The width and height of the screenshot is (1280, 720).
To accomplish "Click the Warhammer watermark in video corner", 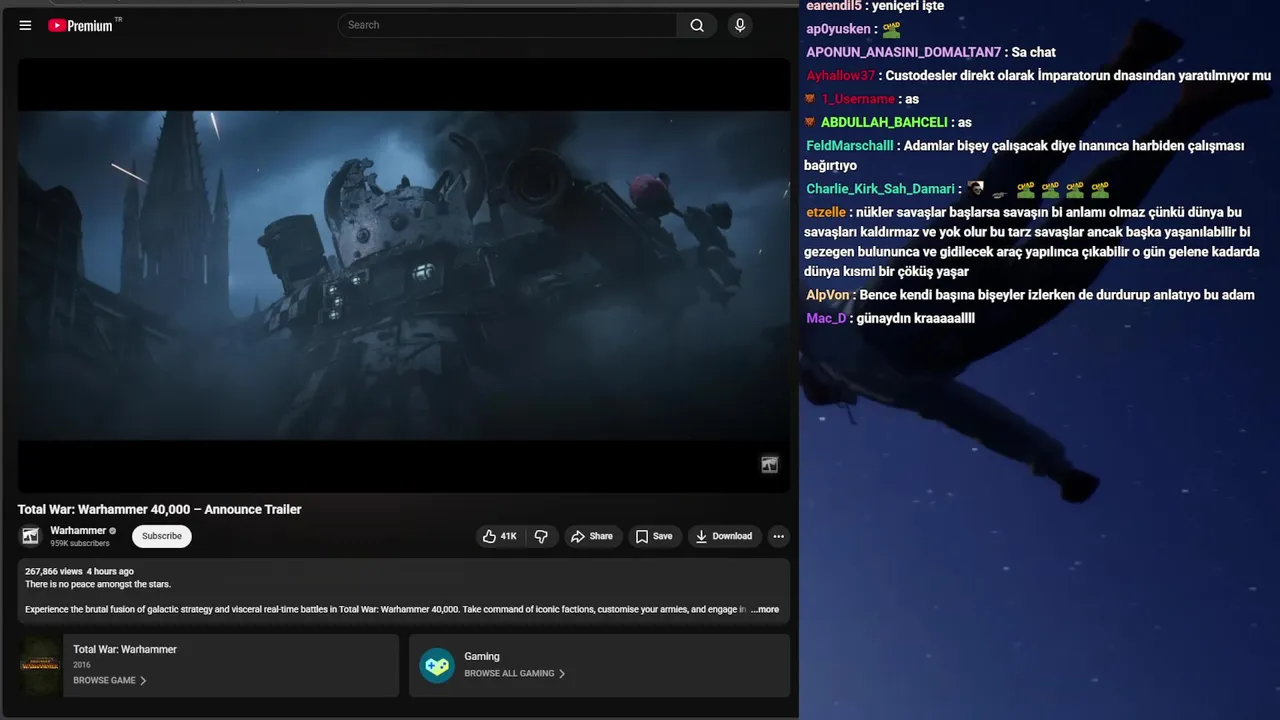I will (x=769, y=464).
